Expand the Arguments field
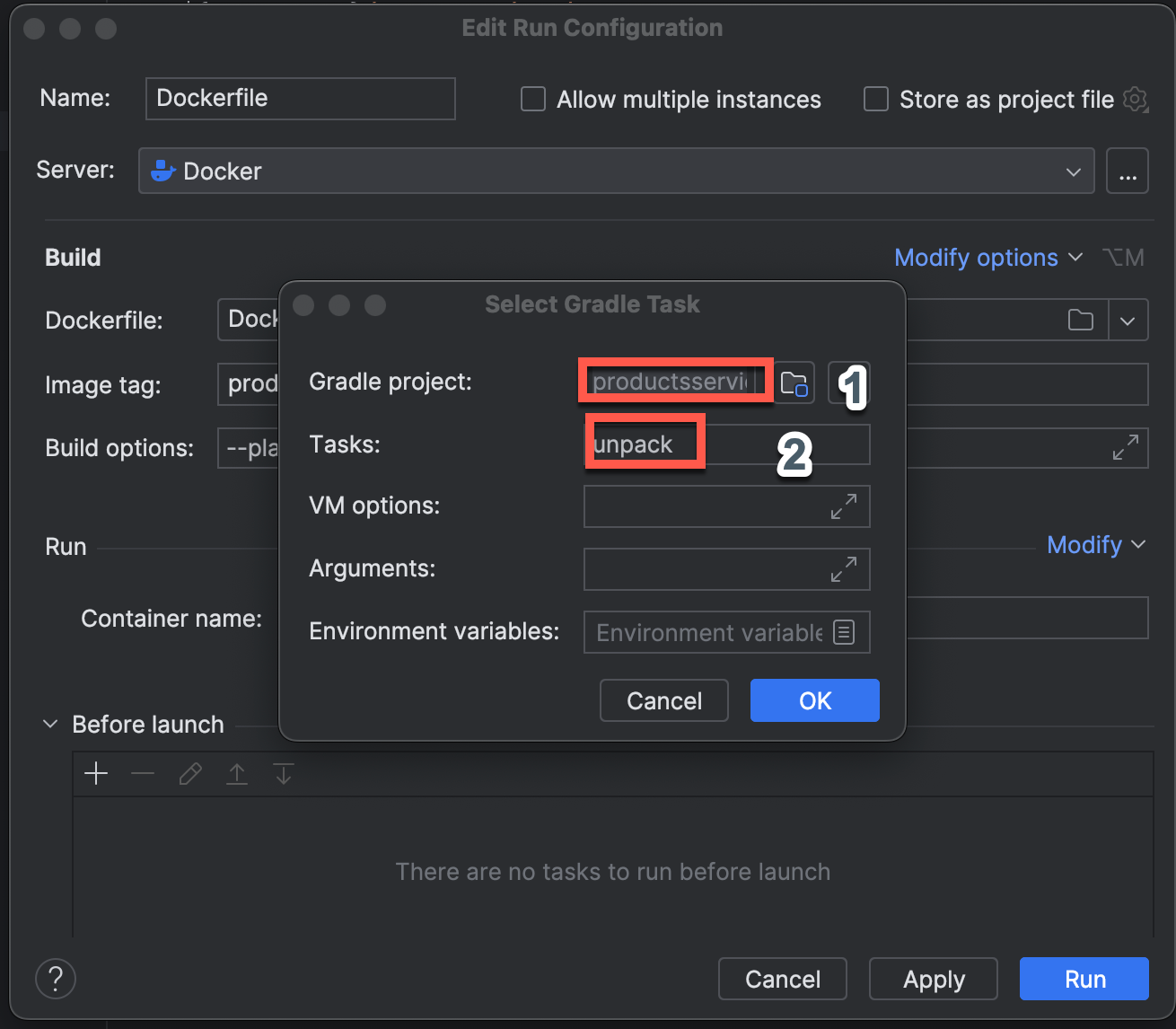 pyautogui.click(x=843, y=569)
